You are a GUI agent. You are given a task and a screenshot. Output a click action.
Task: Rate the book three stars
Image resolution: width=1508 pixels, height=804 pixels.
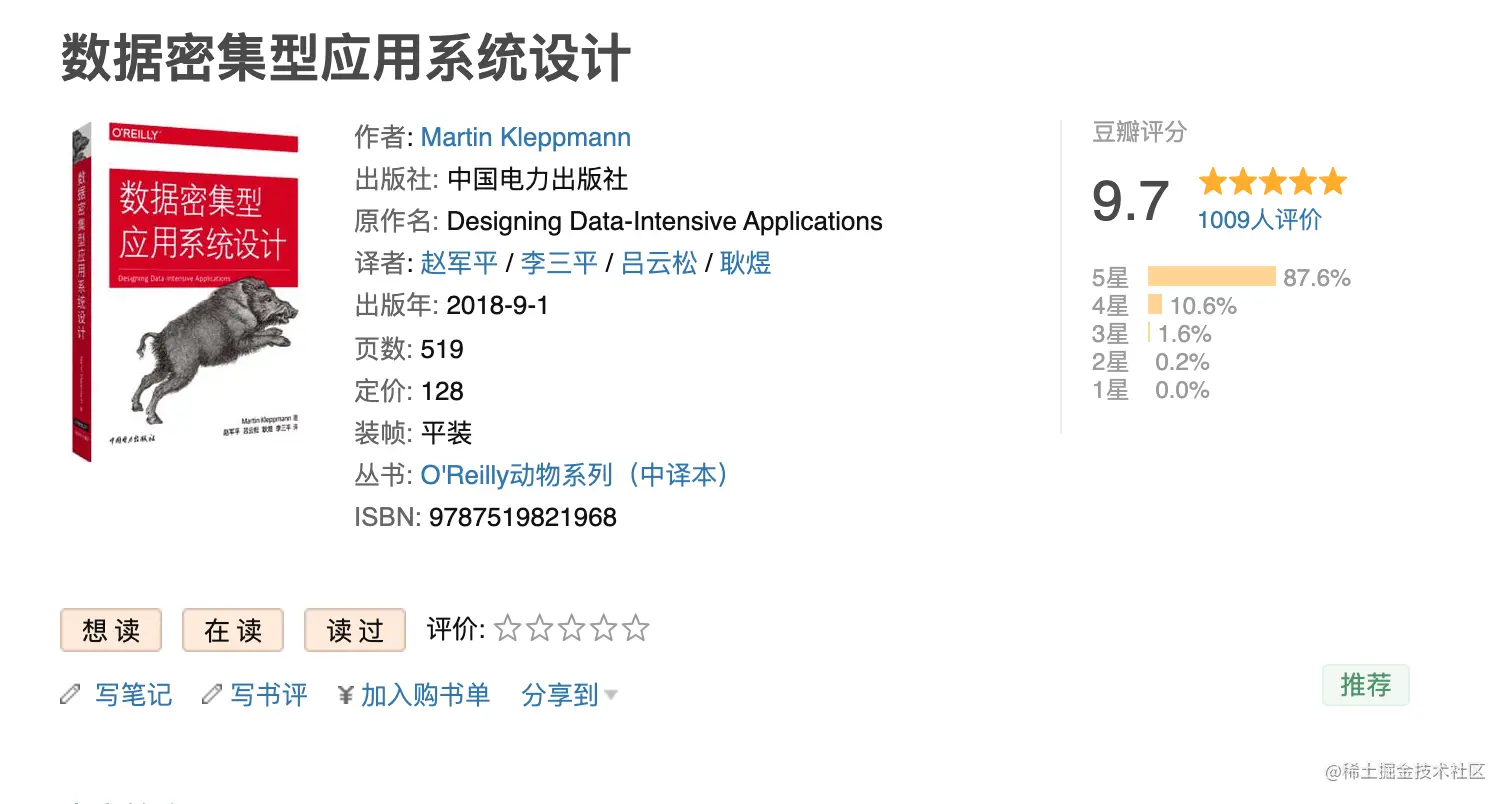point(572,629)
